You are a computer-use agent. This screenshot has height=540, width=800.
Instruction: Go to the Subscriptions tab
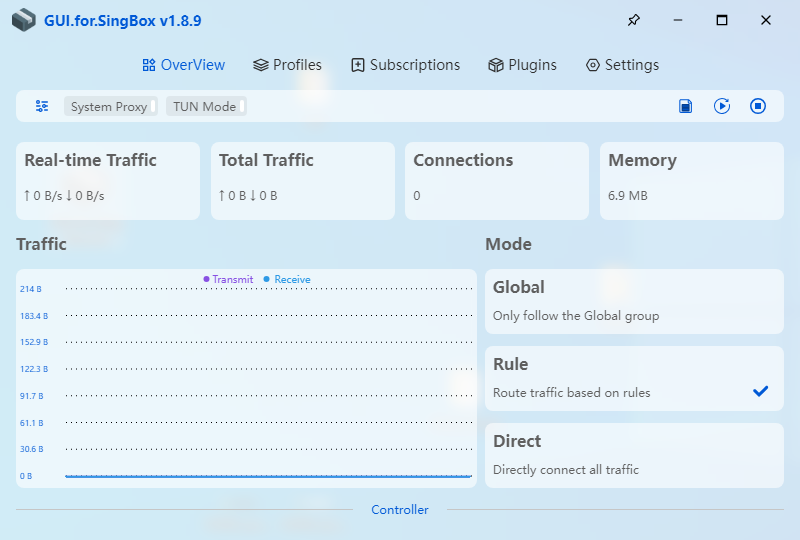pyautogui.click(x=406, y=65)
